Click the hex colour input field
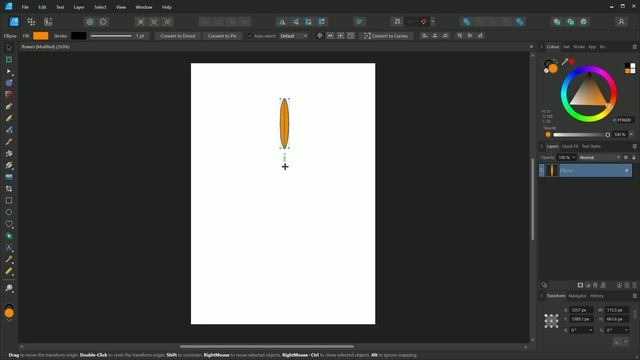The image size is (640, 360). (624, 120)
